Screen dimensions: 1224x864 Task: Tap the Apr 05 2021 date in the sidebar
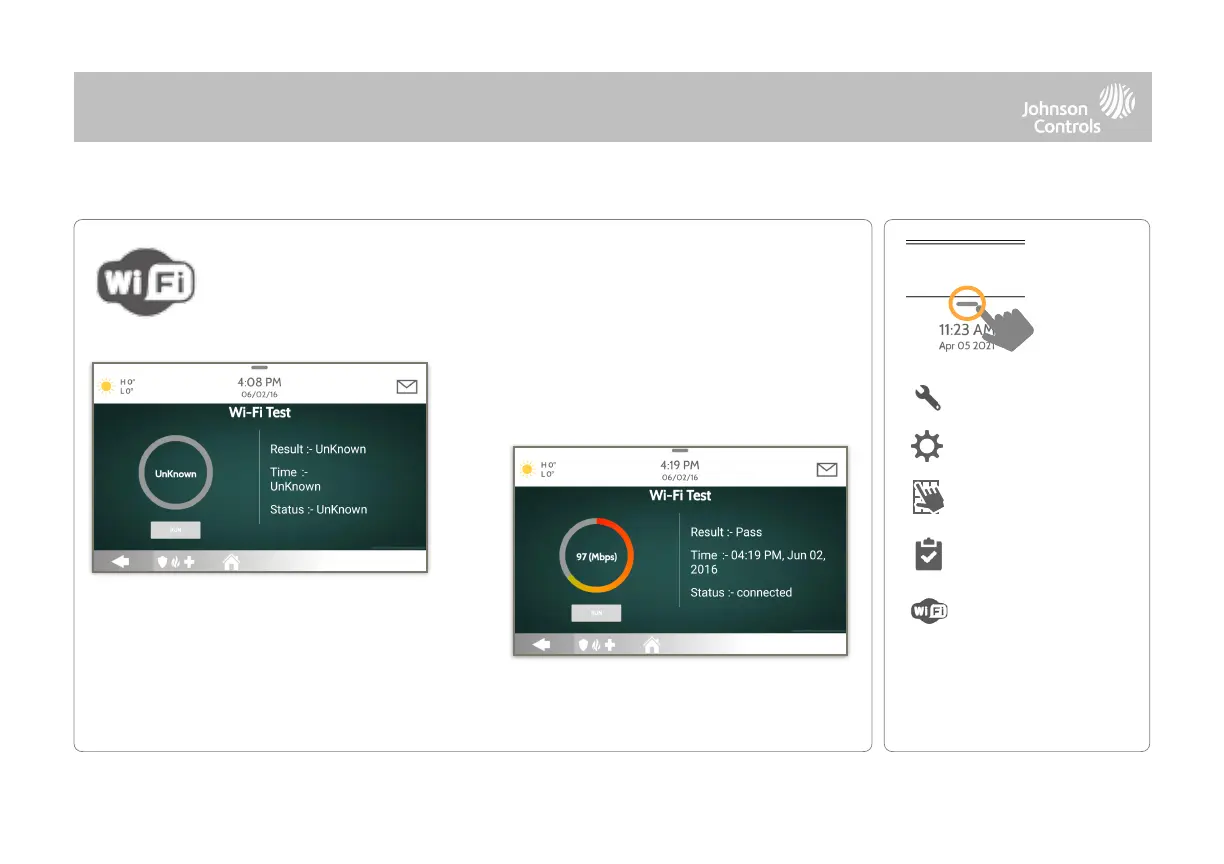(966, 346)
